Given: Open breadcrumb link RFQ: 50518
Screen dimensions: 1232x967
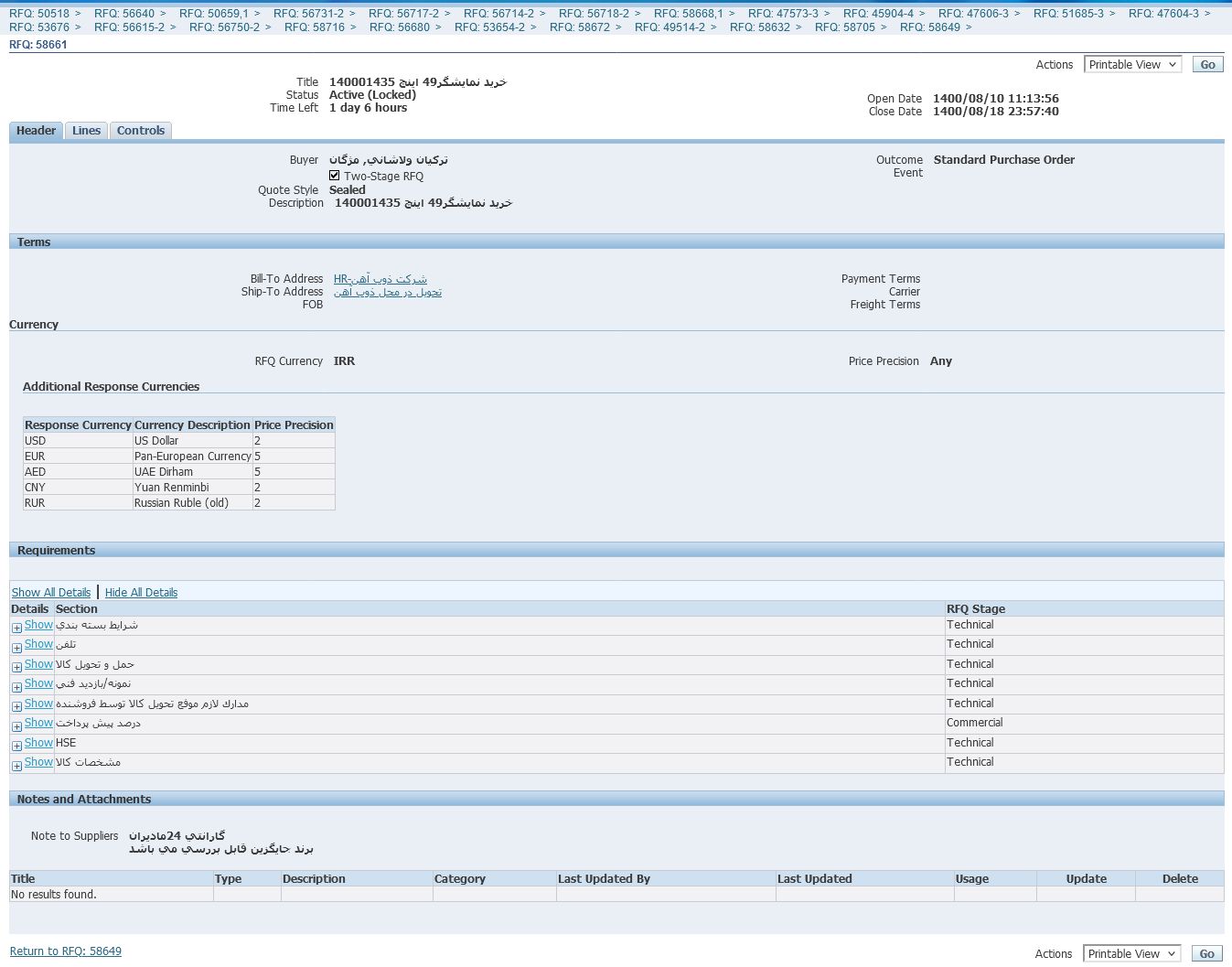Looking at the screenshot, I should coord(39,14).
